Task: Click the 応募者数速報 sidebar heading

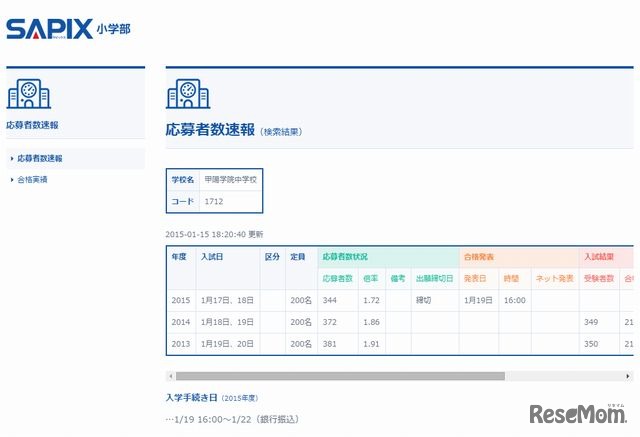Action: pyautogui.click(x=32, y=125)
